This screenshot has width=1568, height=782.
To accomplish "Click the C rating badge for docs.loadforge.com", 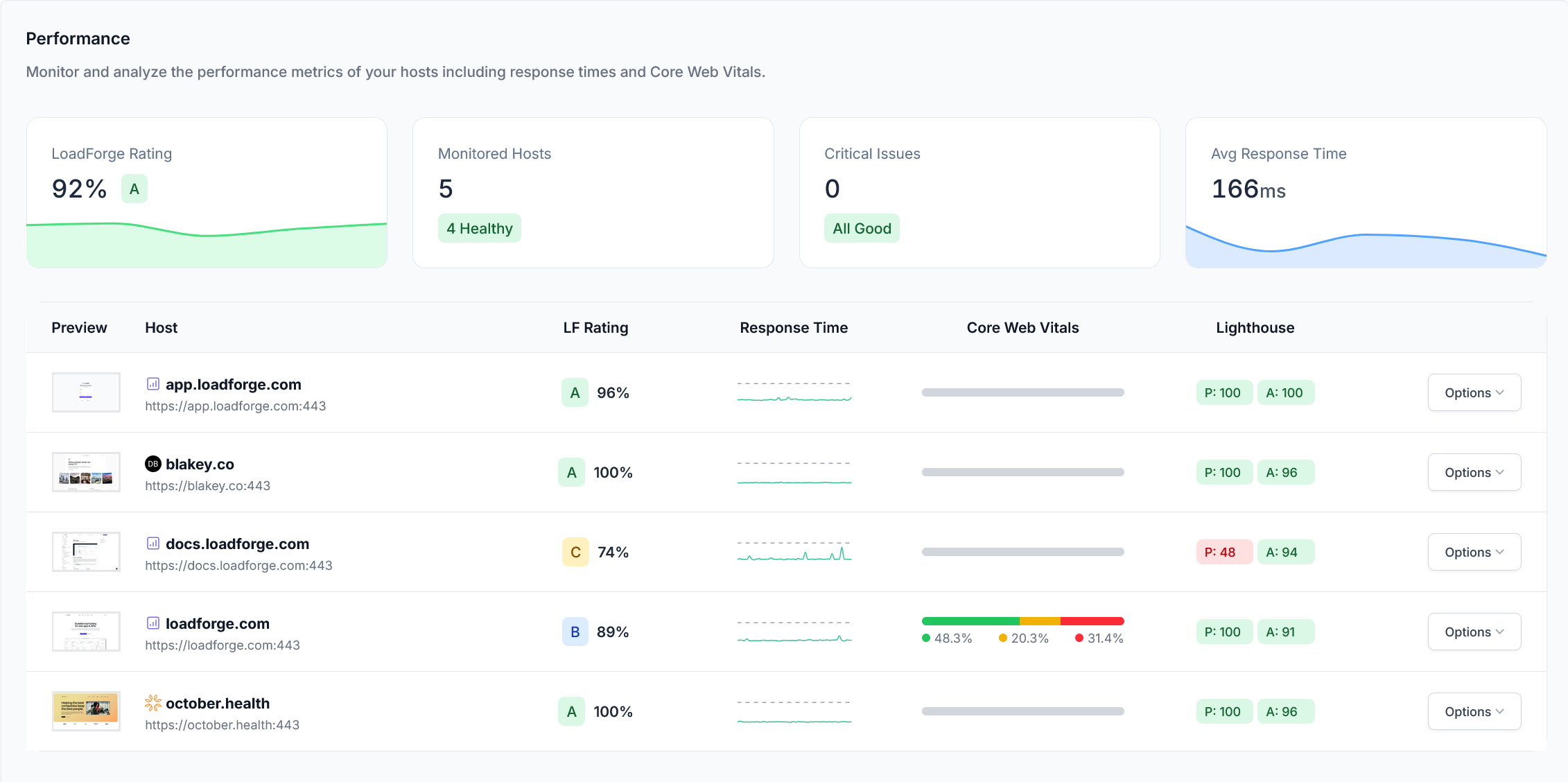I will [x=575, y=552].
